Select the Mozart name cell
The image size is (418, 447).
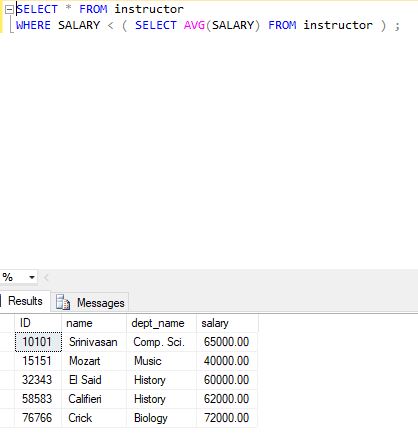[x=94, y=361]
